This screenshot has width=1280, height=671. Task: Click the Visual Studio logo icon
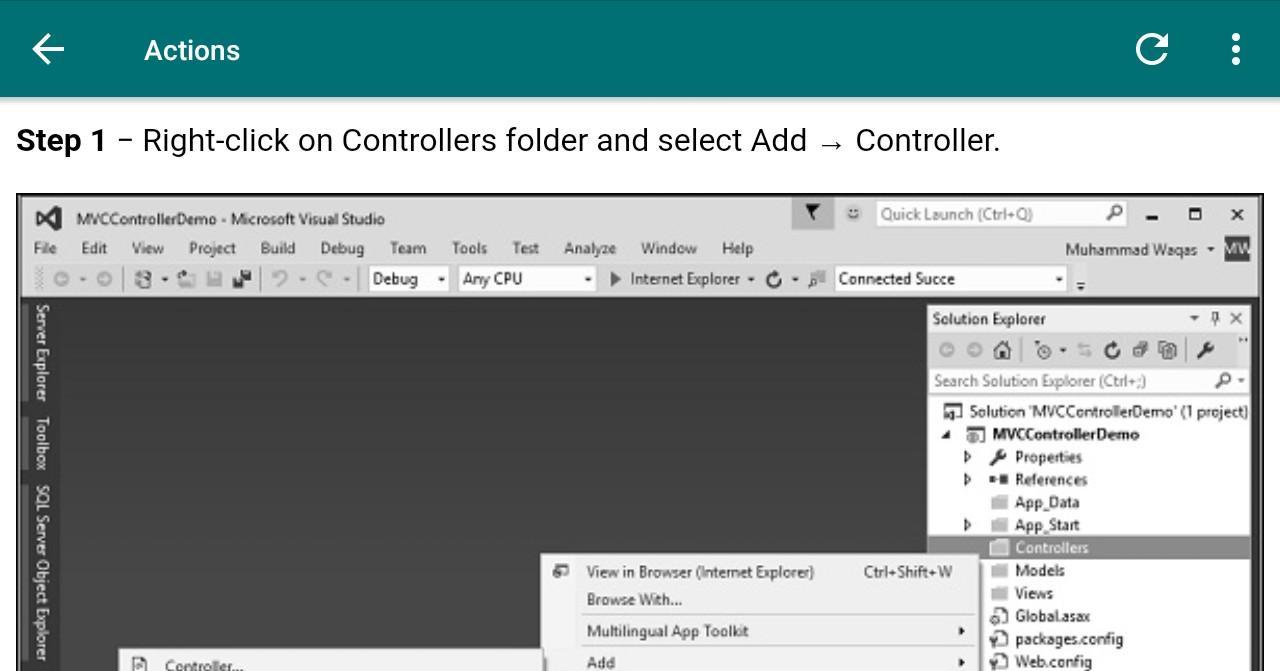[48, 218]
